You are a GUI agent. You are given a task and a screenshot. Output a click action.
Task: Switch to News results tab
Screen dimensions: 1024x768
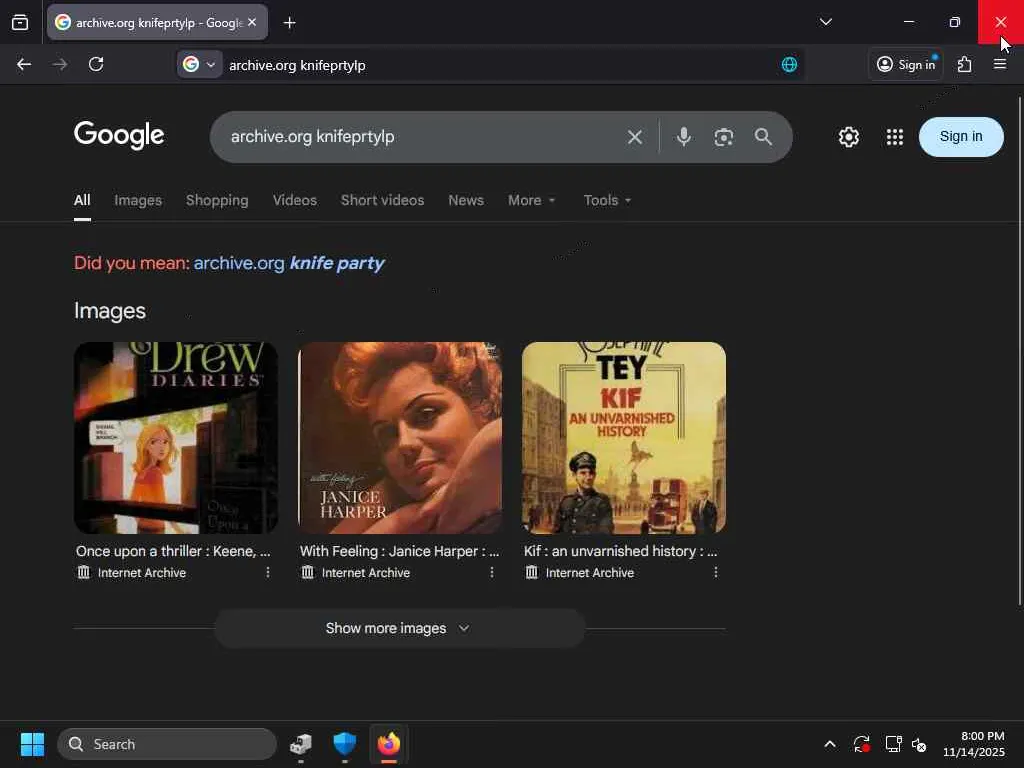[466, 200]
